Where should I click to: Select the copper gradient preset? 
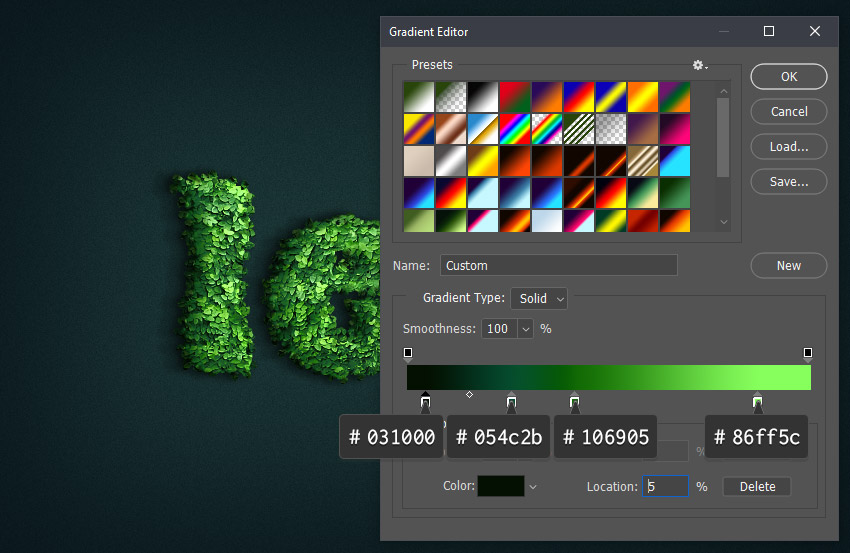tap(450, 129)
